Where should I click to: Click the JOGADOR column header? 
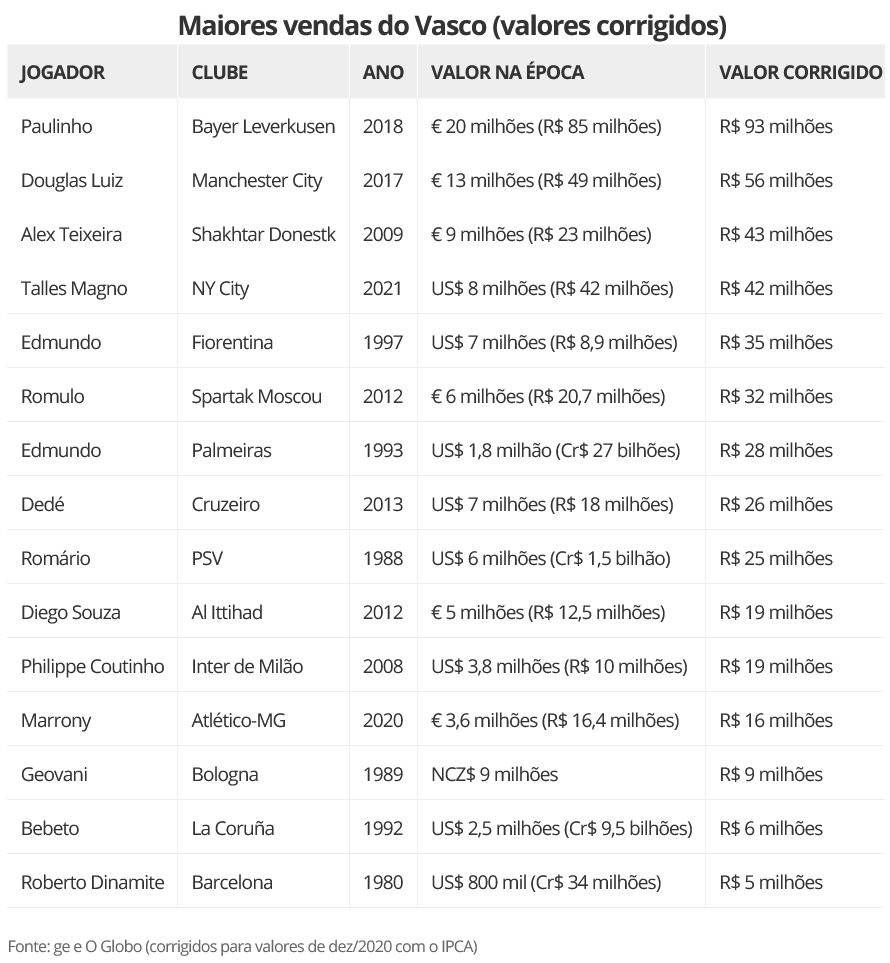point(63,72)
